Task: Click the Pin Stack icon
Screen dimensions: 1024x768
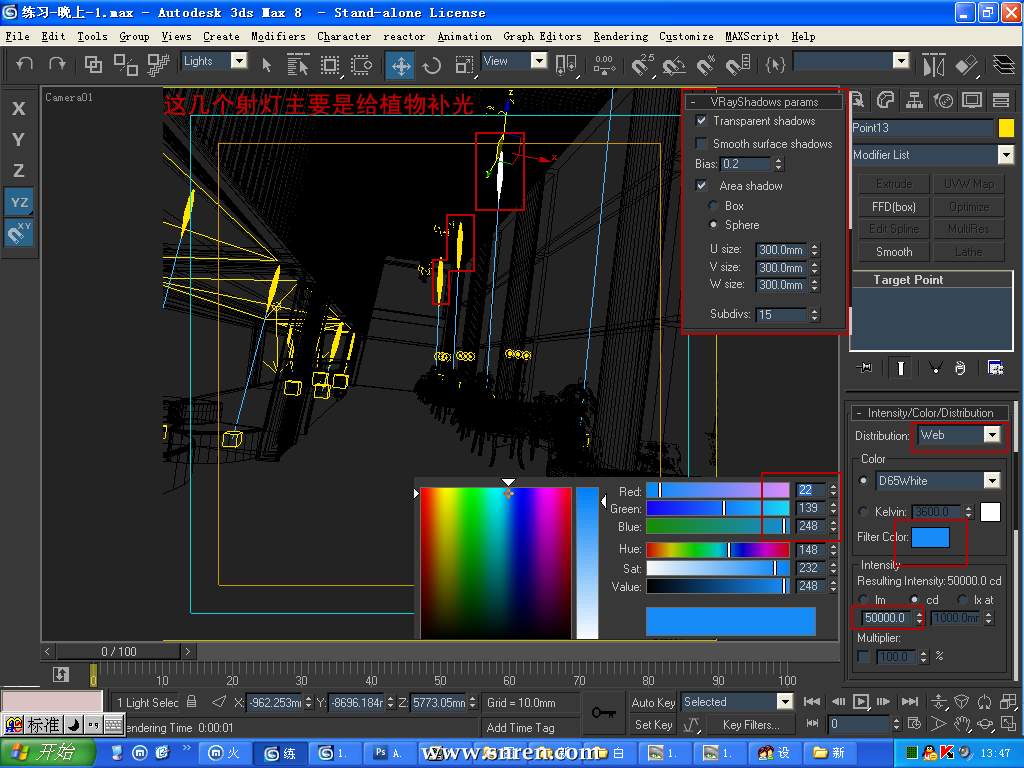Action: 865,368
